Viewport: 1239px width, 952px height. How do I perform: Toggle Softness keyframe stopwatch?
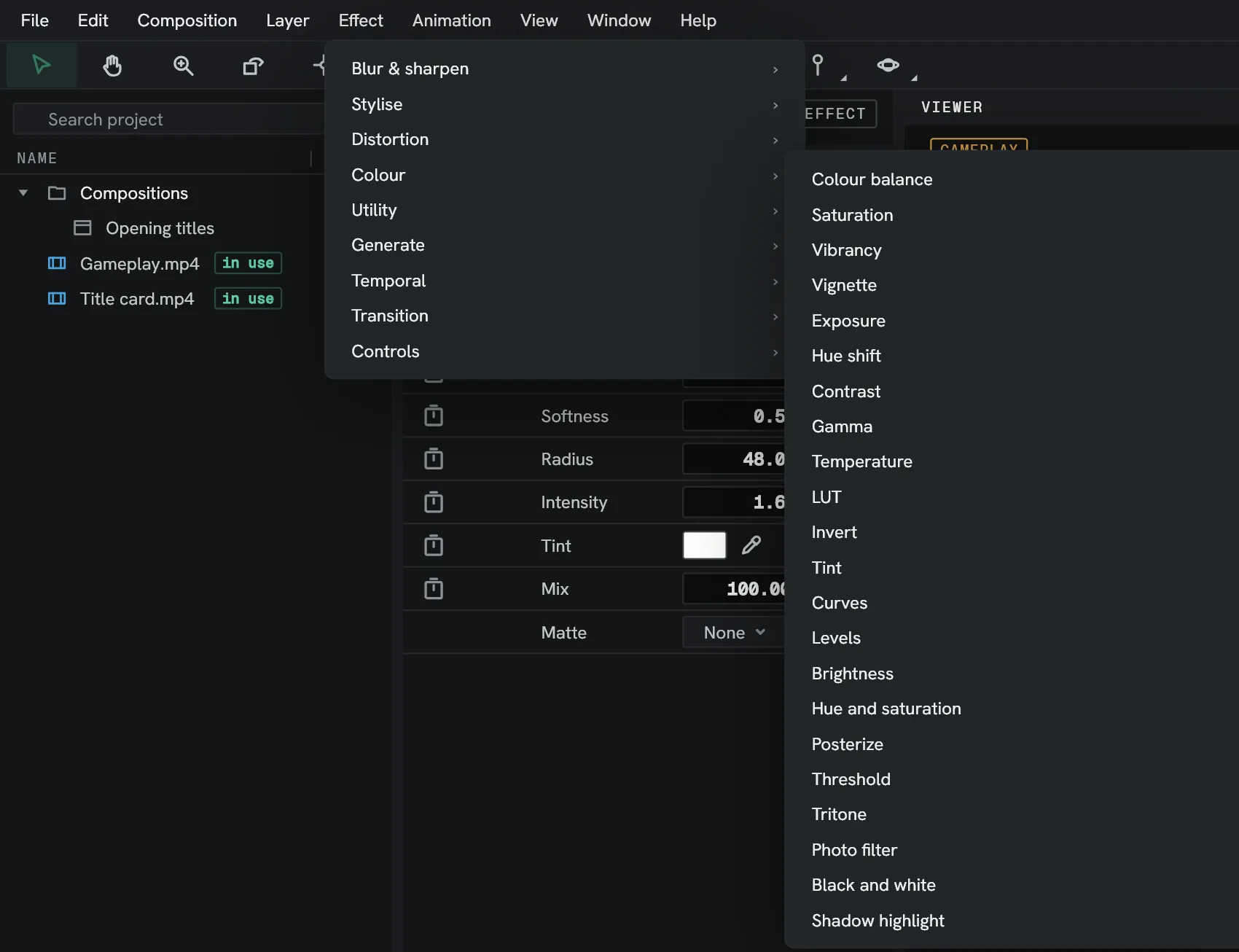point(434,415)
